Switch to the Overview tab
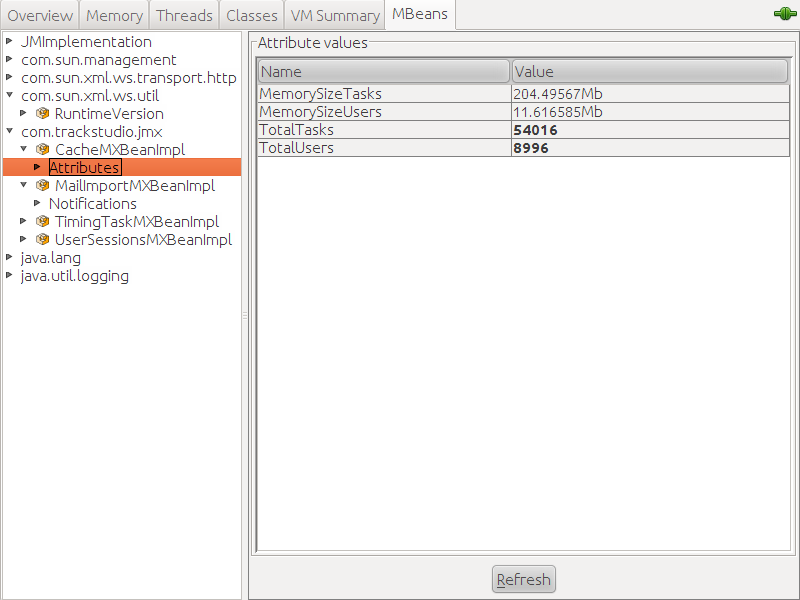Screen dimensions: 800x600 (40, 15)
